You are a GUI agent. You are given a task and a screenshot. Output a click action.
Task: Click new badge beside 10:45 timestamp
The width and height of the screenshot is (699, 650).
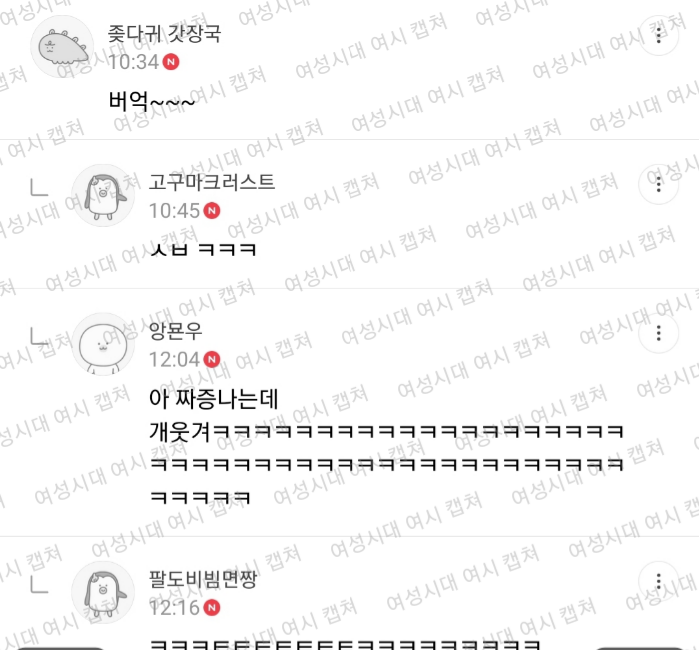[212, 210]
